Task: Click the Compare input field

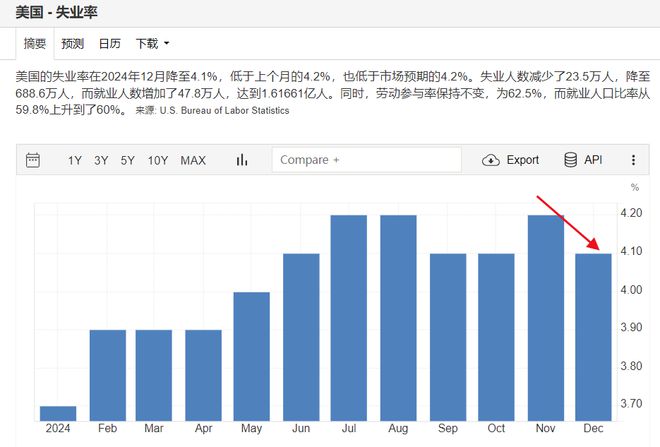Action: [x=367, y=160]
